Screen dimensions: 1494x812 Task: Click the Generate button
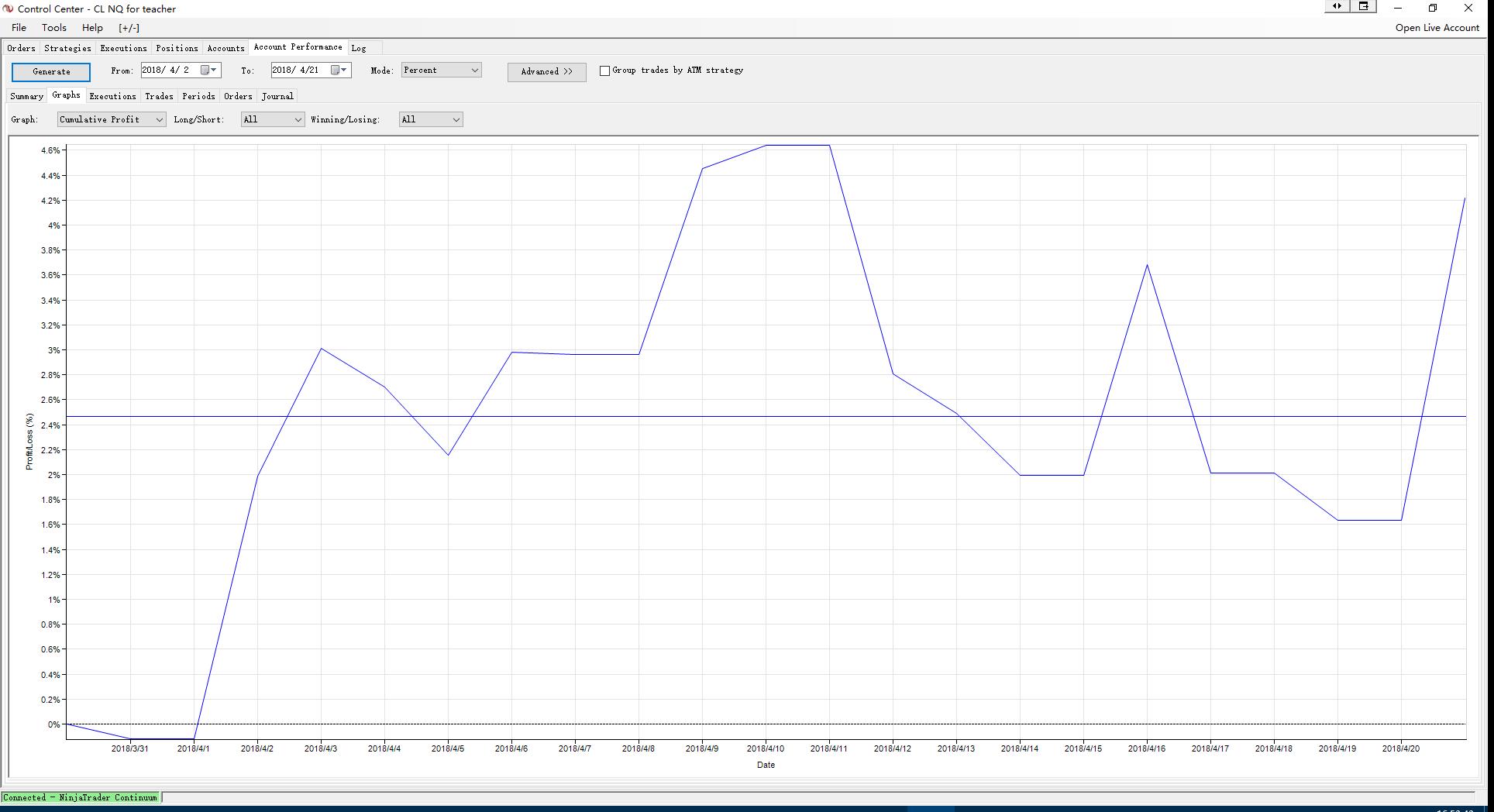point(51,71)
